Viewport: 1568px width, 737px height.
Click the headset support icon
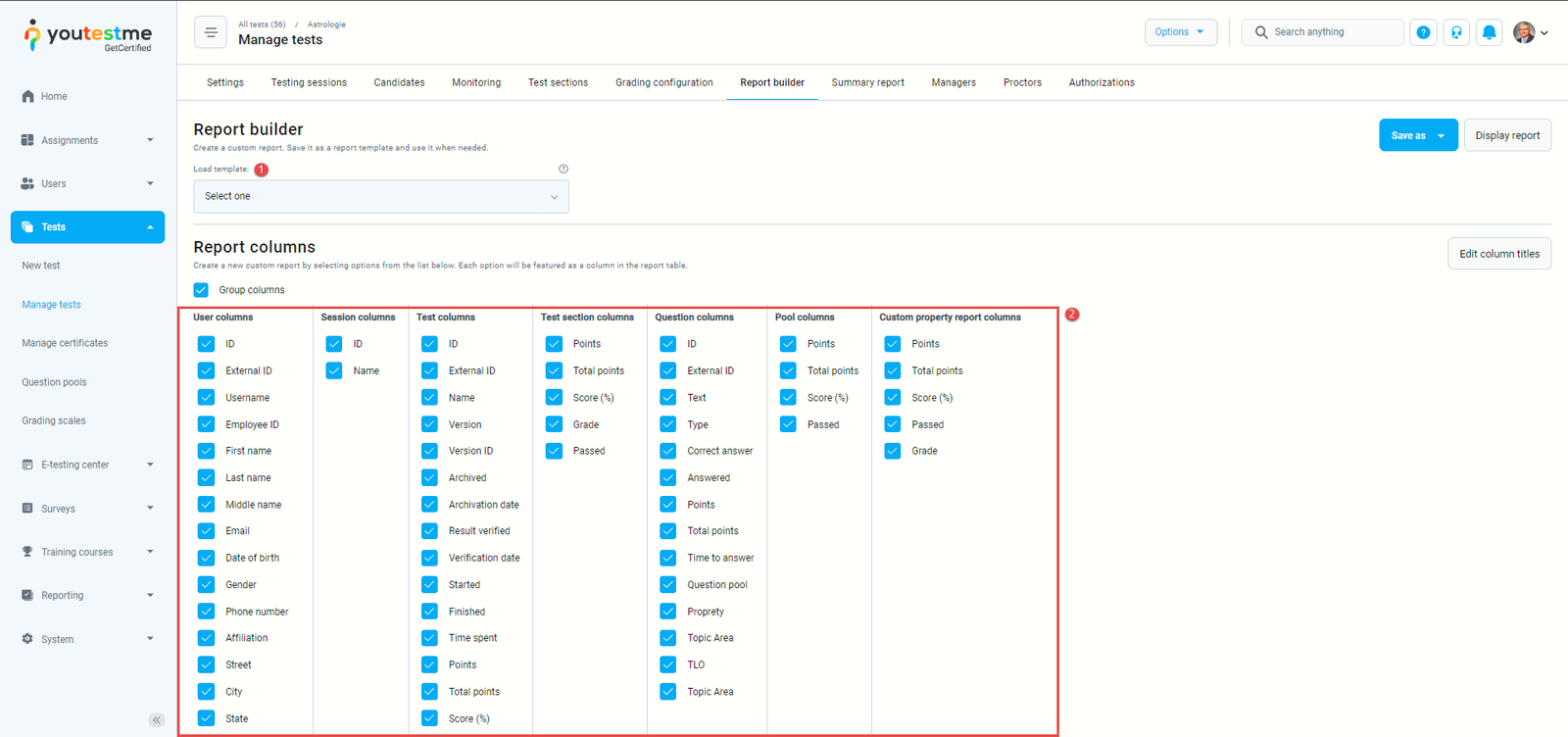click(1456, 32)
